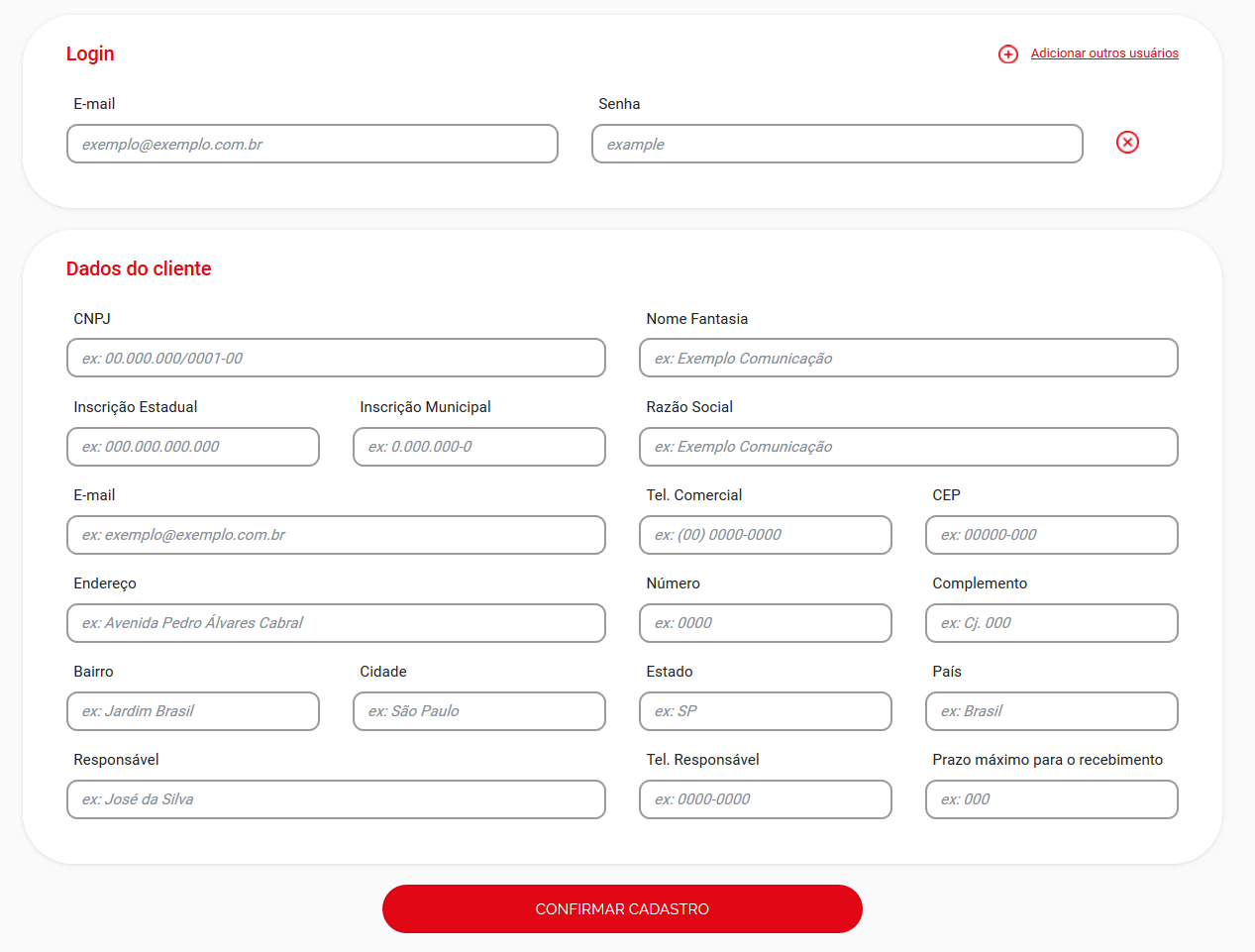Open Adicionar outros usuários link

[x=1104, y=53]
